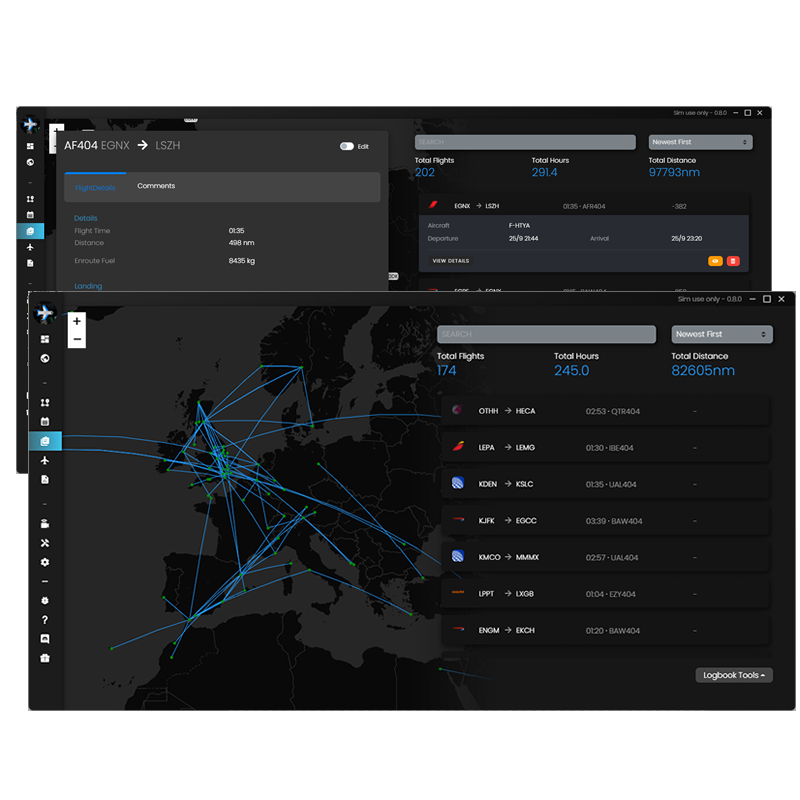Image resolution: width=800 pixels, height=800 pixels.
Task: Open the wrench and screwdriver tools sidebar icon
Action: pyautogui.click(x=45, y=543)
